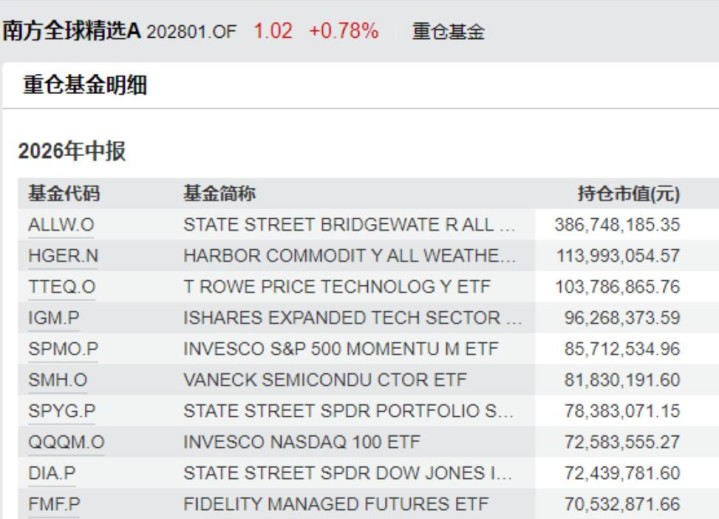Select the VANECK SEMICONDUCTOR ETF name cell
This screenshot has height=519, width=719.
click(325, 380)
